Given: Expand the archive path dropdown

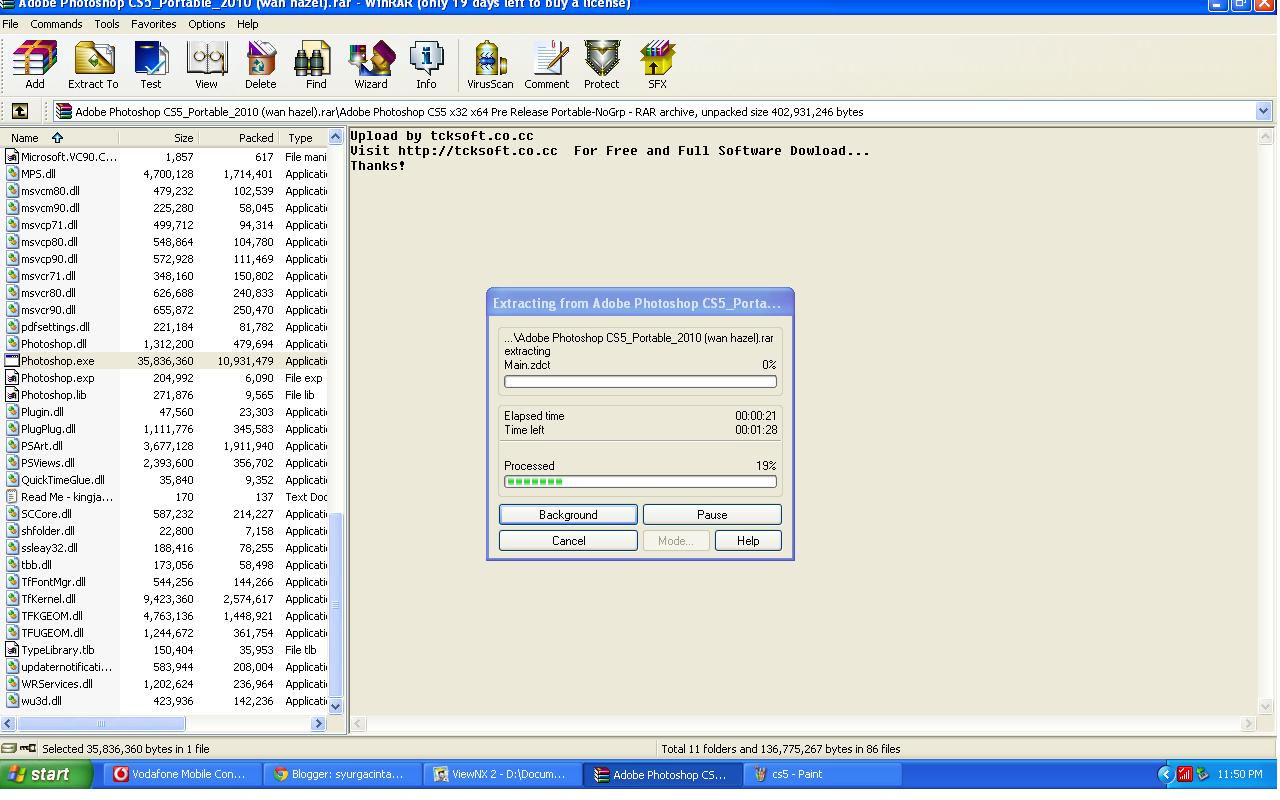Looking at the screenshot, I should [1263, 112].
